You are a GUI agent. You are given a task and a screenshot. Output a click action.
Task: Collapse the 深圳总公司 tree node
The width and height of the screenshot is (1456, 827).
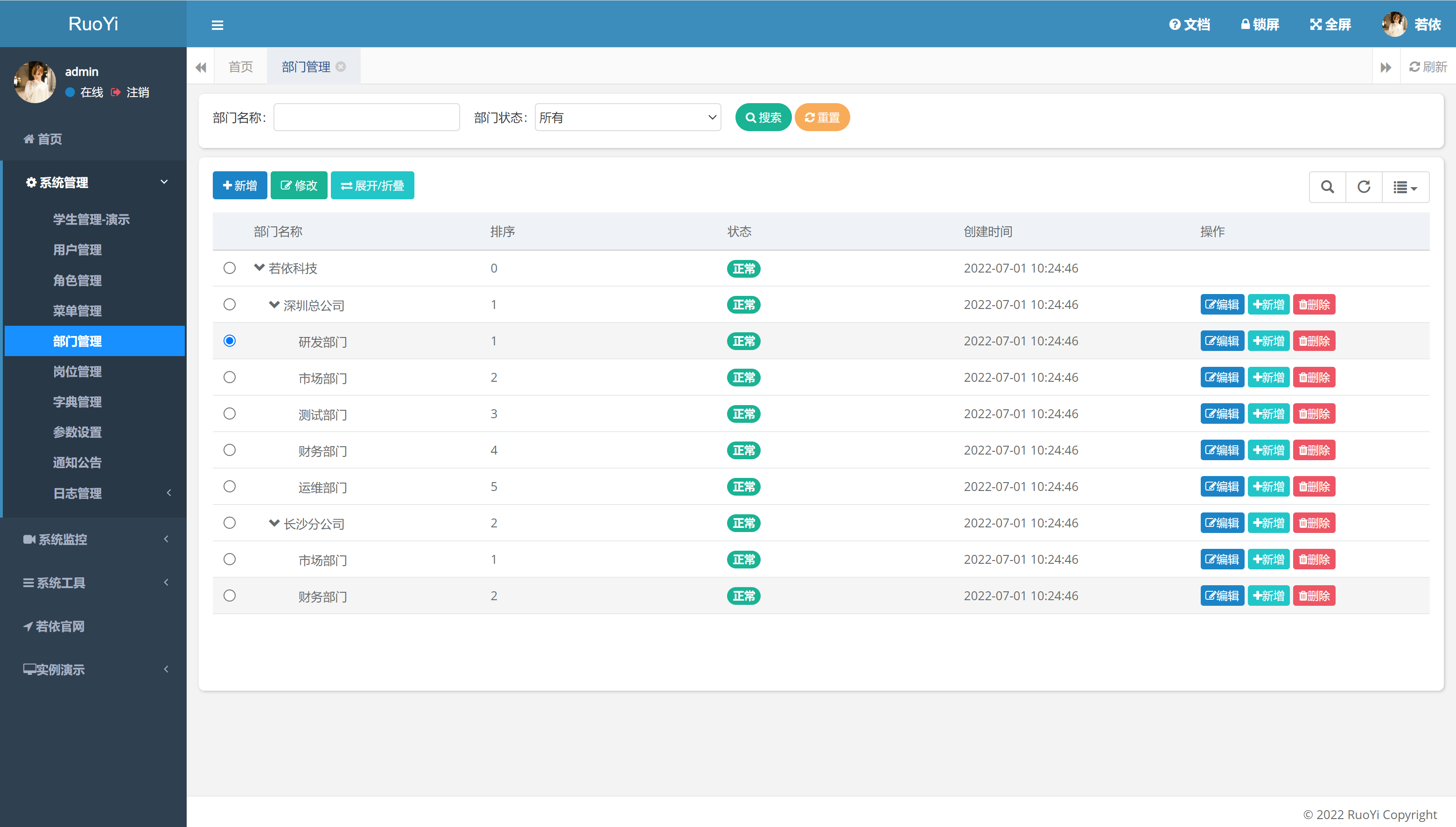(274, 304)
